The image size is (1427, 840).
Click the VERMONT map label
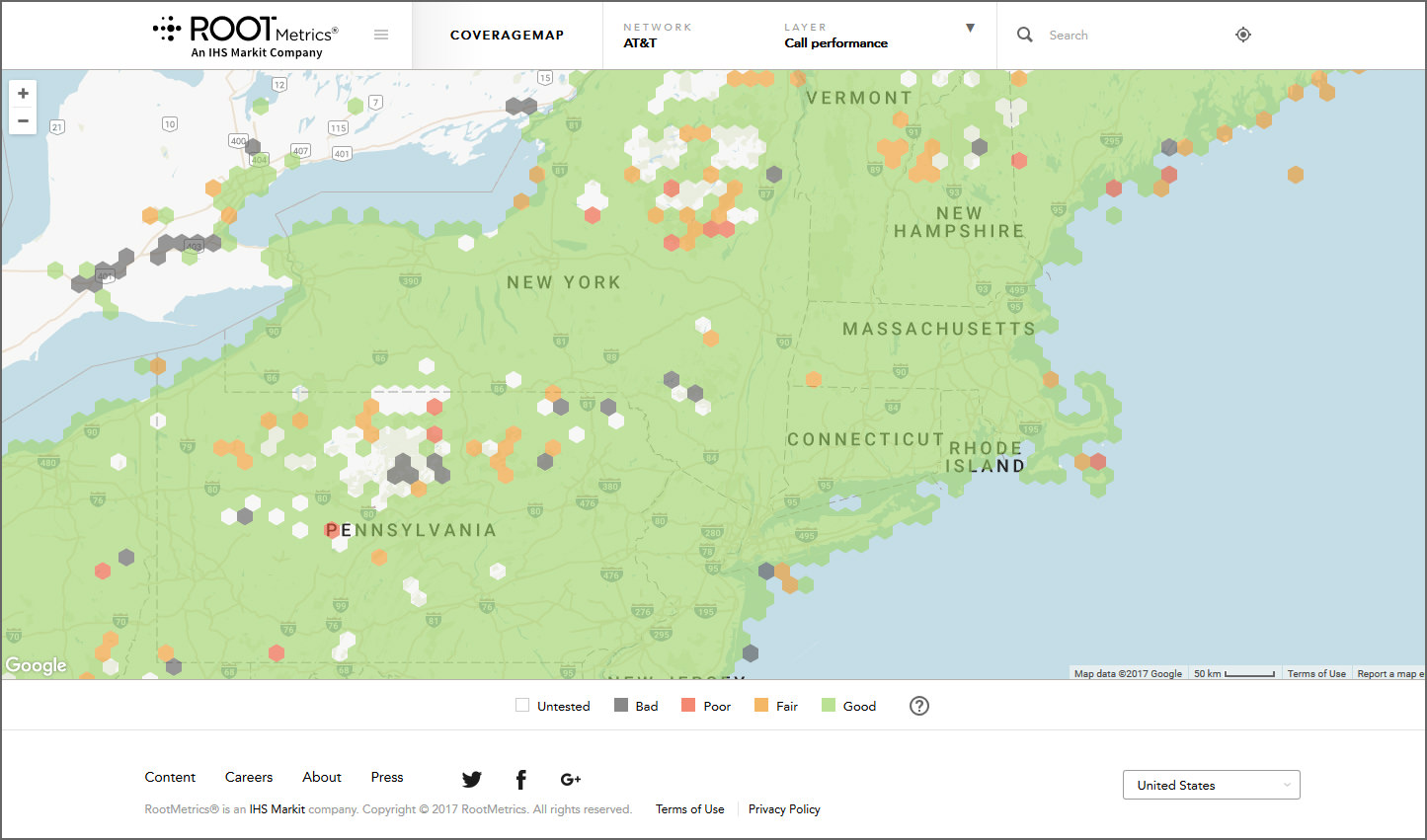pos(859,98)
